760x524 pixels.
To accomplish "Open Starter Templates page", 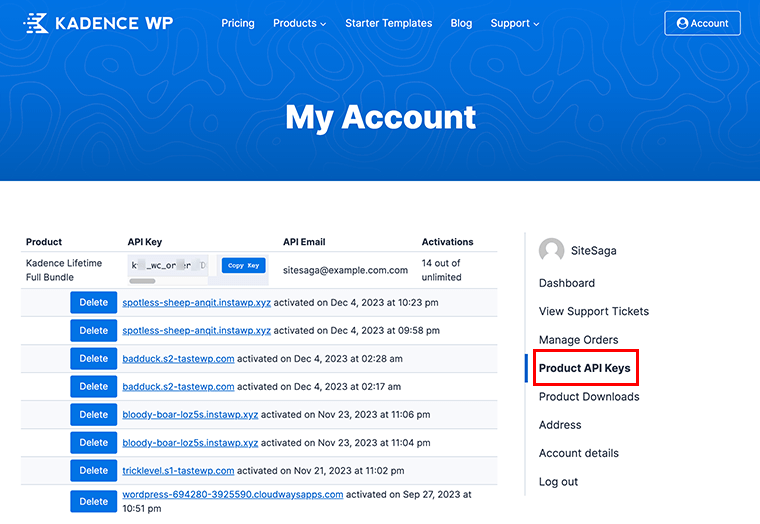I will (x=388, y=23).
